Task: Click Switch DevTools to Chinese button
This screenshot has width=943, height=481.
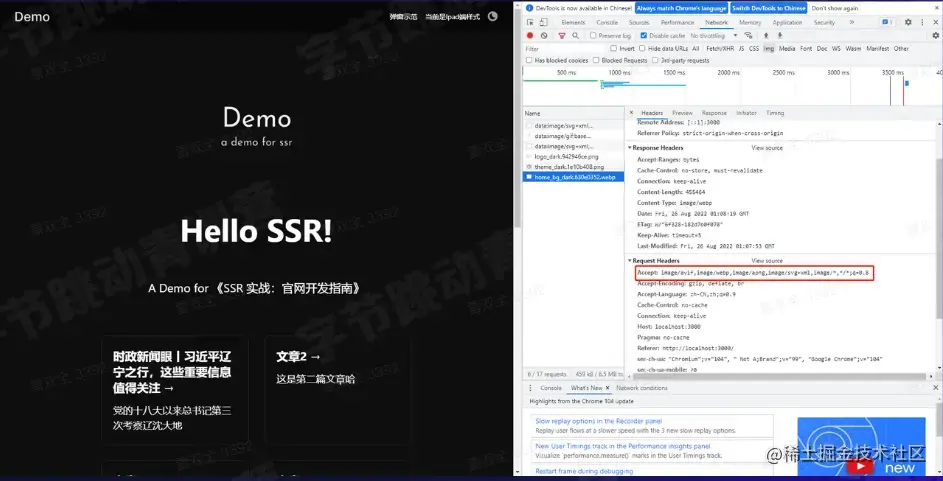Action: pyautogui.click(x=769, y=8)
